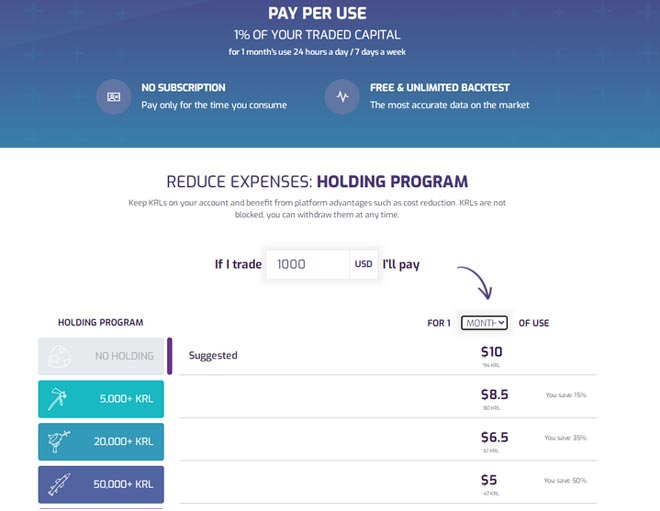Click the $5 monthly price
Screen dimensions: 660x511
pos(489,480)
